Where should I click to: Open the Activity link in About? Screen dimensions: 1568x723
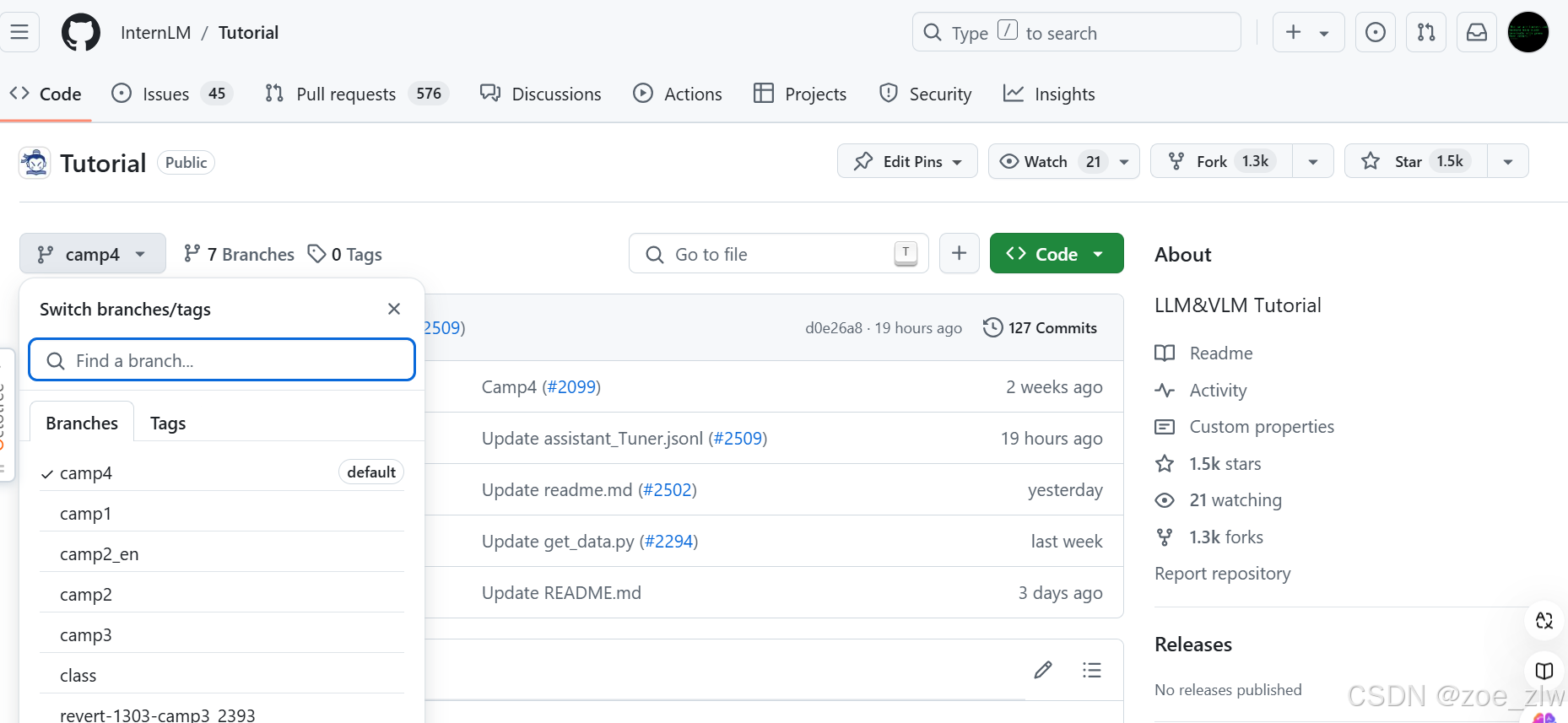1201,390
